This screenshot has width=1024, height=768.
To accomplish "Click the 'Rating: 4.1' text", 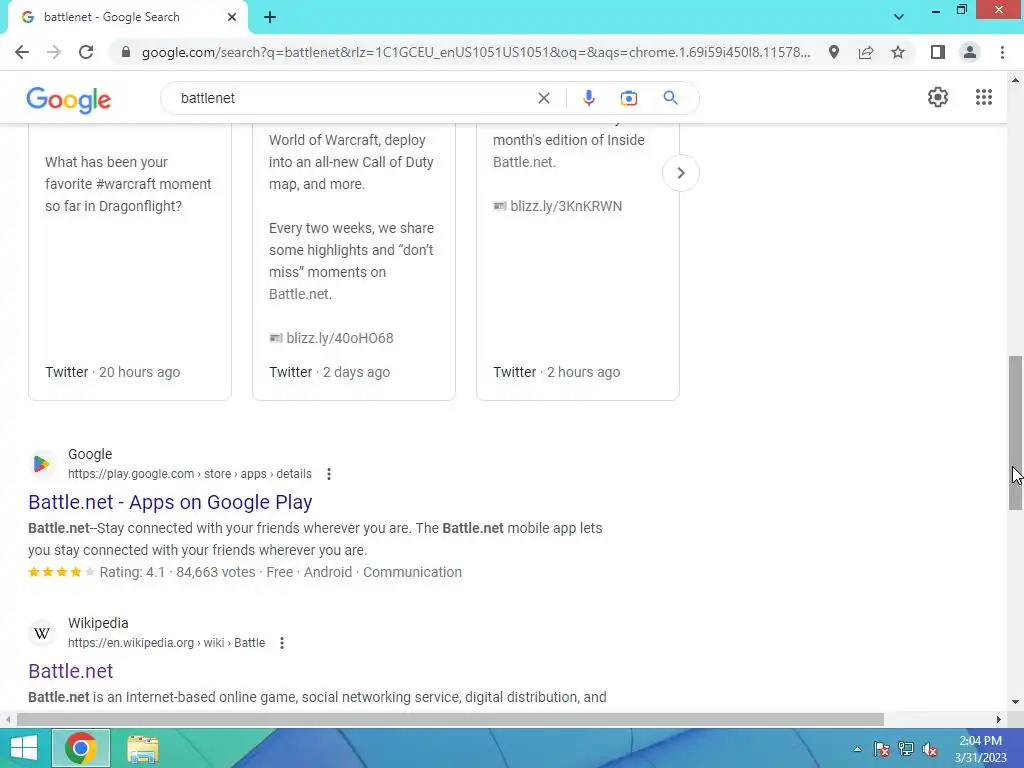I will (132, 572).
